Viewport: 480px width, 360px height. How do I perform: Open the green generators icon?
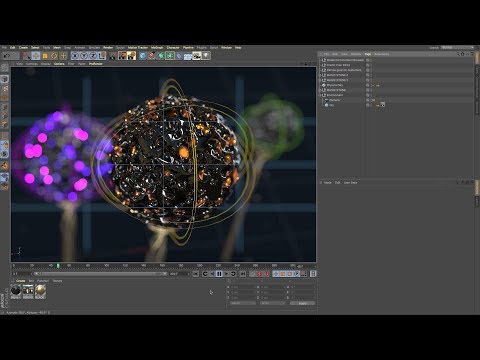161,56
